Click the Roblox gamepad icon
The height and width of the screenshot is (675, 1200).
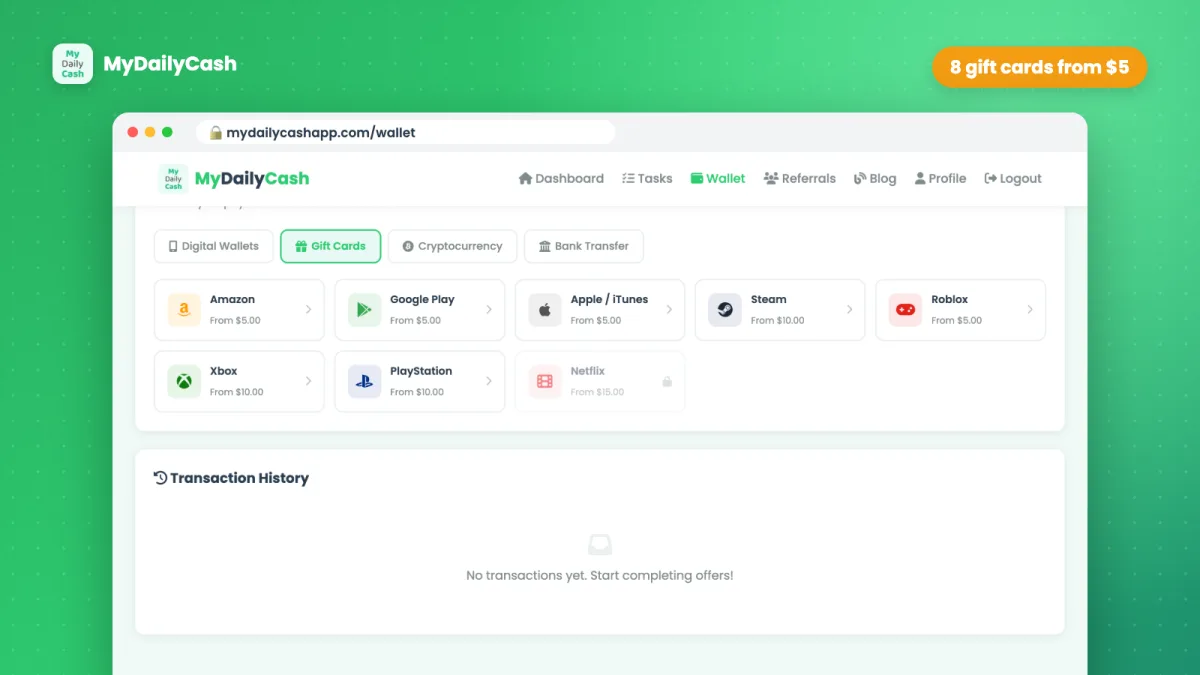pyautogui.click(x=905, y=310)
